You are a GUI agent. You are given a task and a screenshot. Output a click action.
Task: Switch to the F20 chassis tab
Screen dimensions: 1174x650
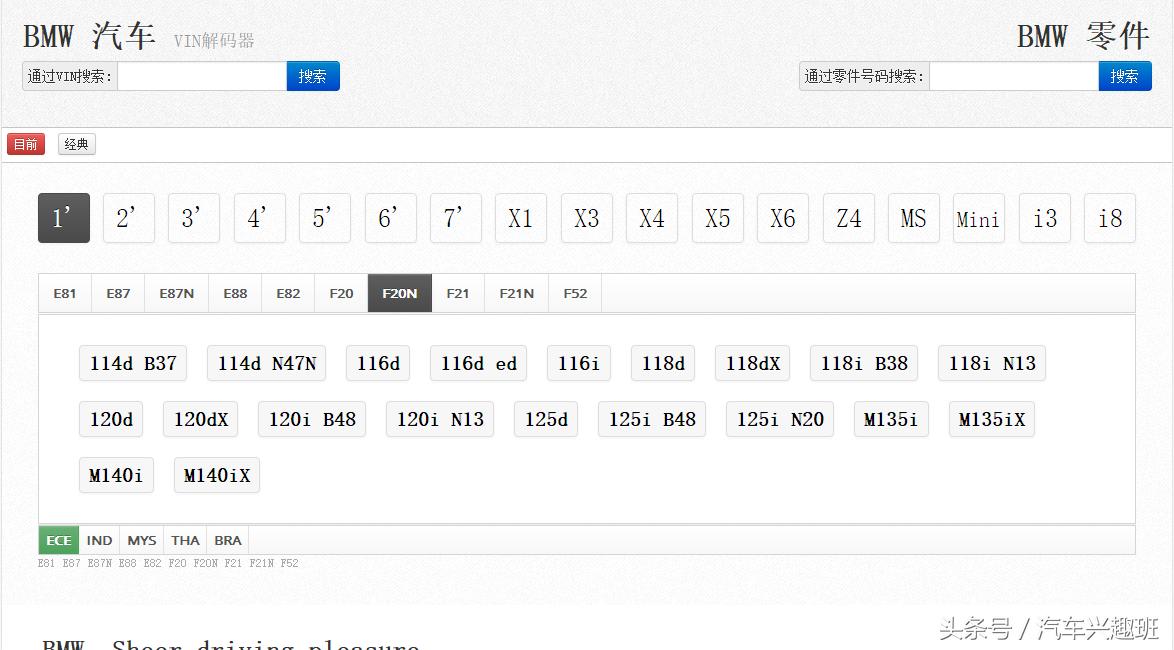click(x=341, y=294)
